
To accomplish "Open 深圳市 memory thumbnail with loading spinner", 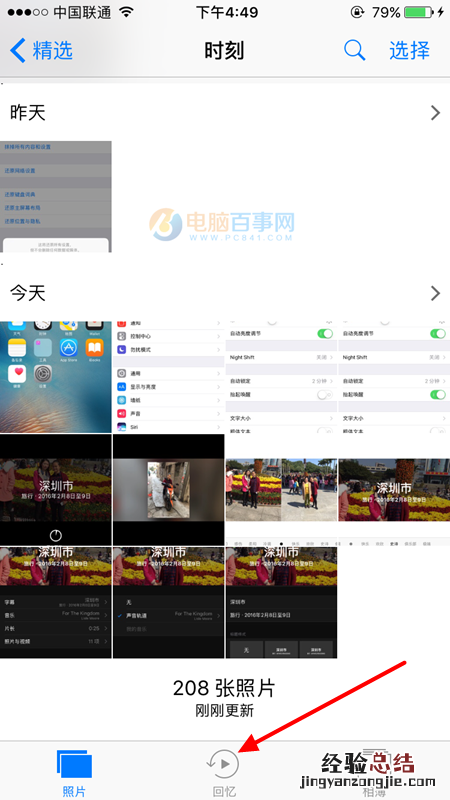I will point(56,490).
